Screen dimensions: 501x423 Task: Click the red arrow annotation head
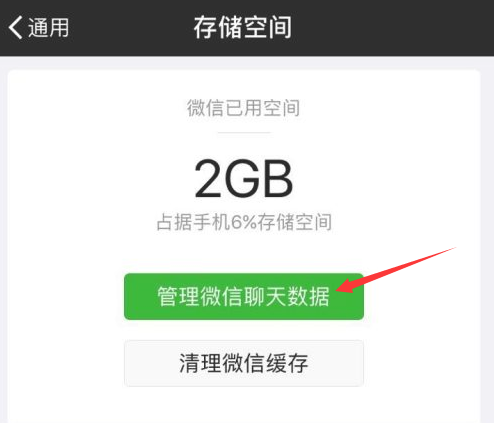tap(347, 287)
